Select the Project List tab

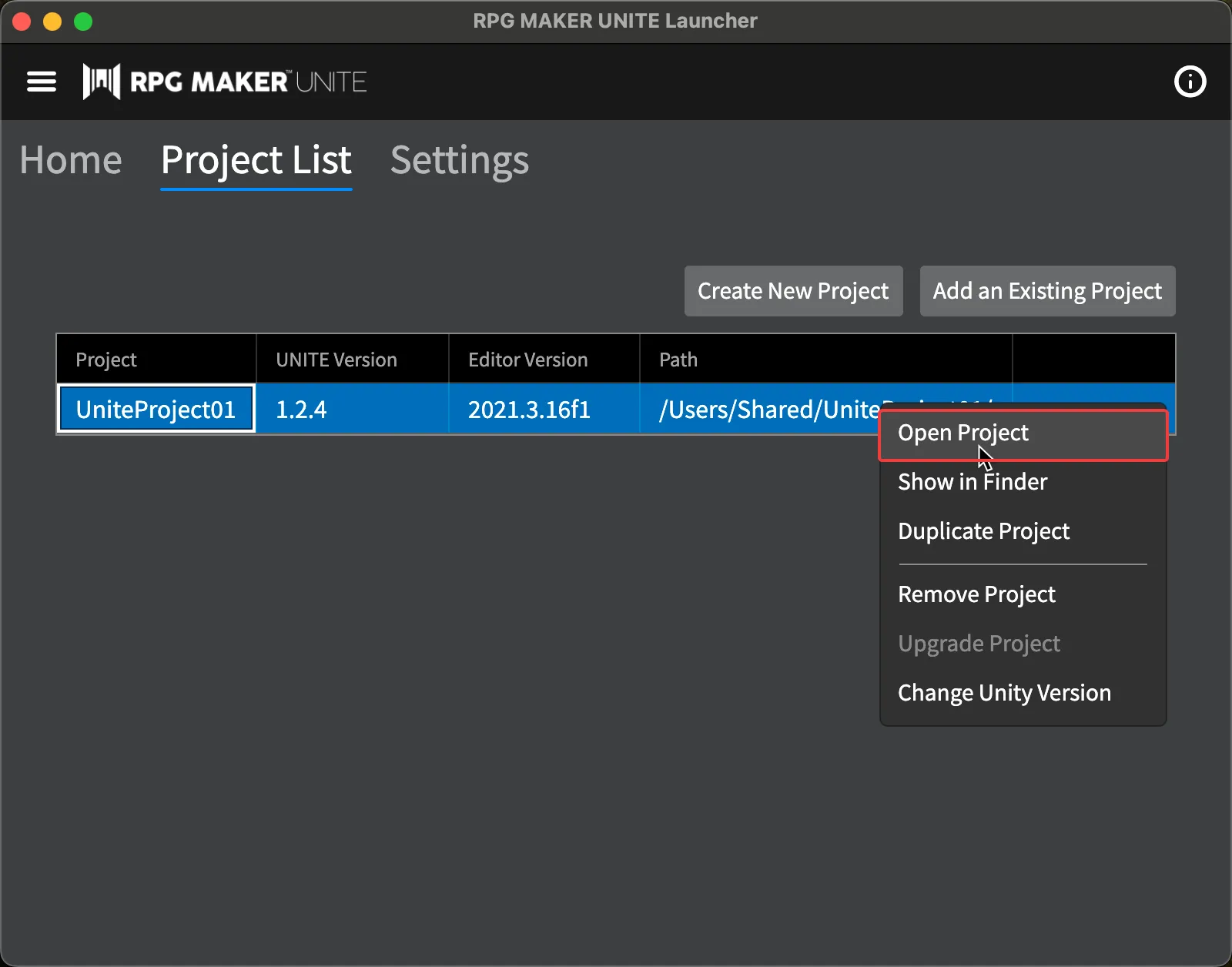coord(256,161)
